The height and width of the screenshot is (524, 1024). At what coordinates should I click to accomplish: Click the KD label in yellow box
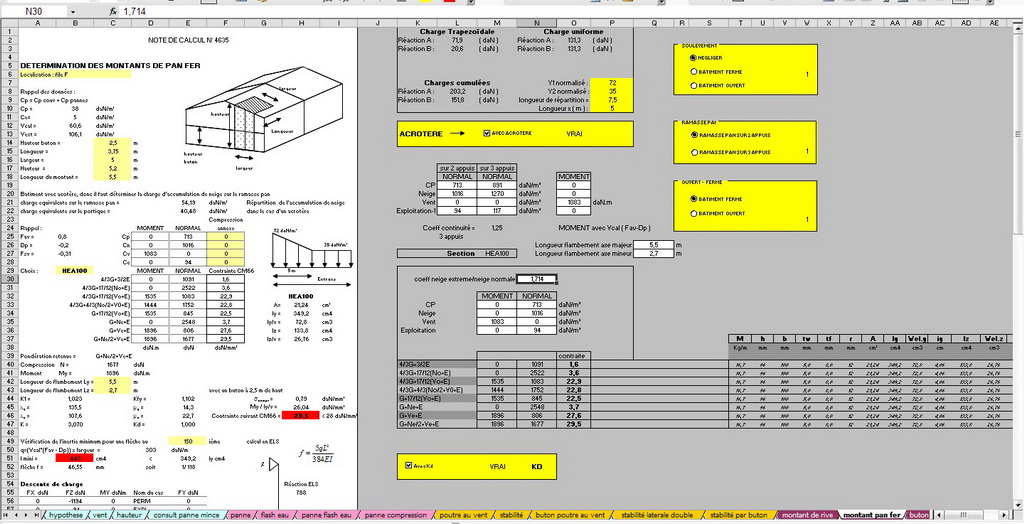pos(536,467)
